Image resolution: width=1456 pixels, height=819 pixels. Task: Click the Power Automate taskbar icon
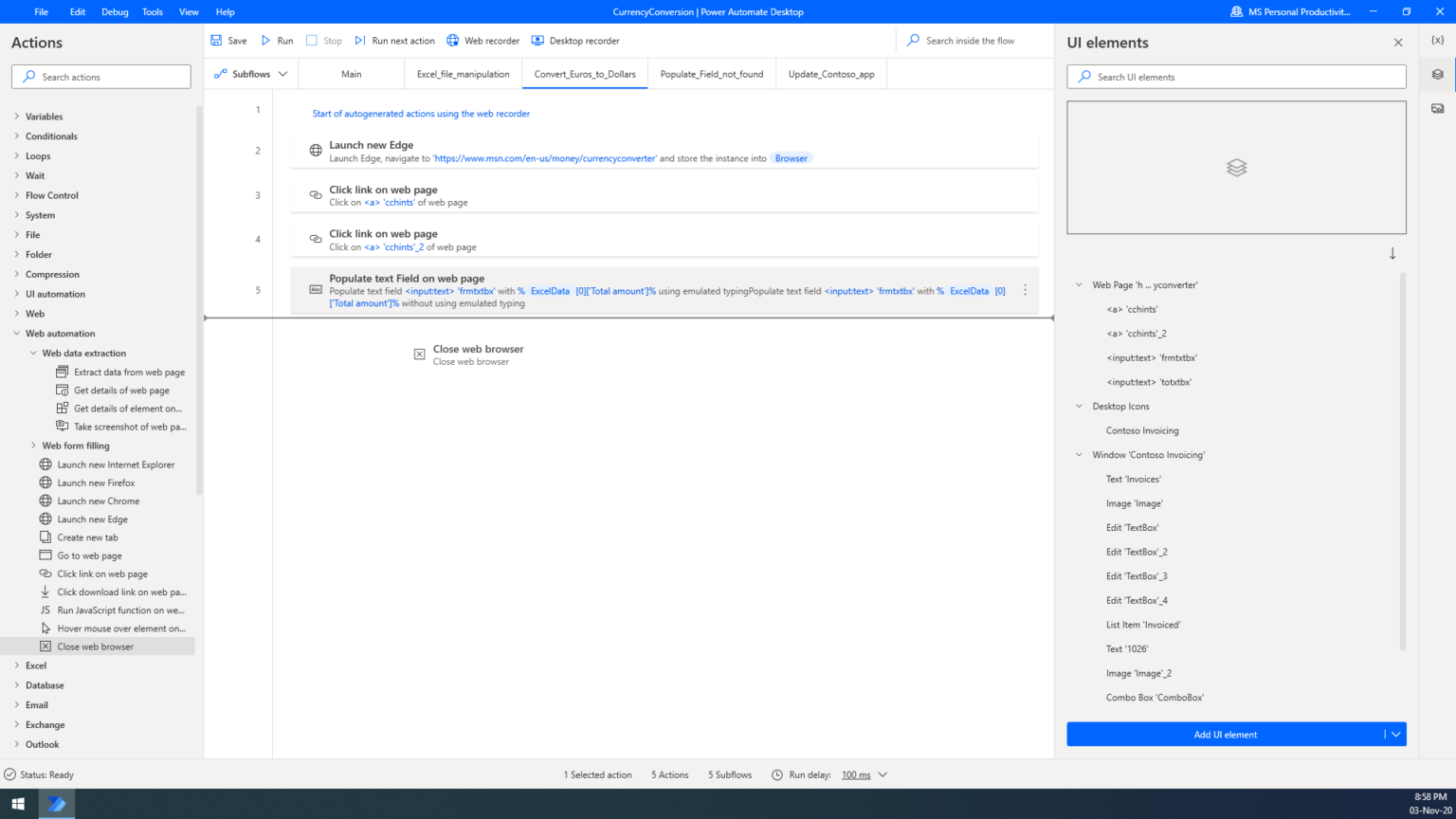[57, 804]
